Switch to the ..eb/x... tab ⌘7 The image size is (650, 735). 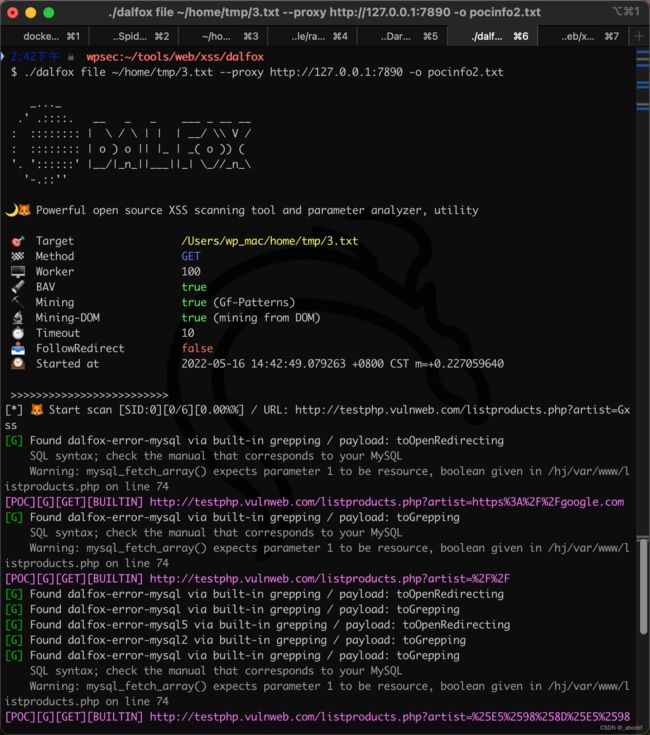[583, 36]
